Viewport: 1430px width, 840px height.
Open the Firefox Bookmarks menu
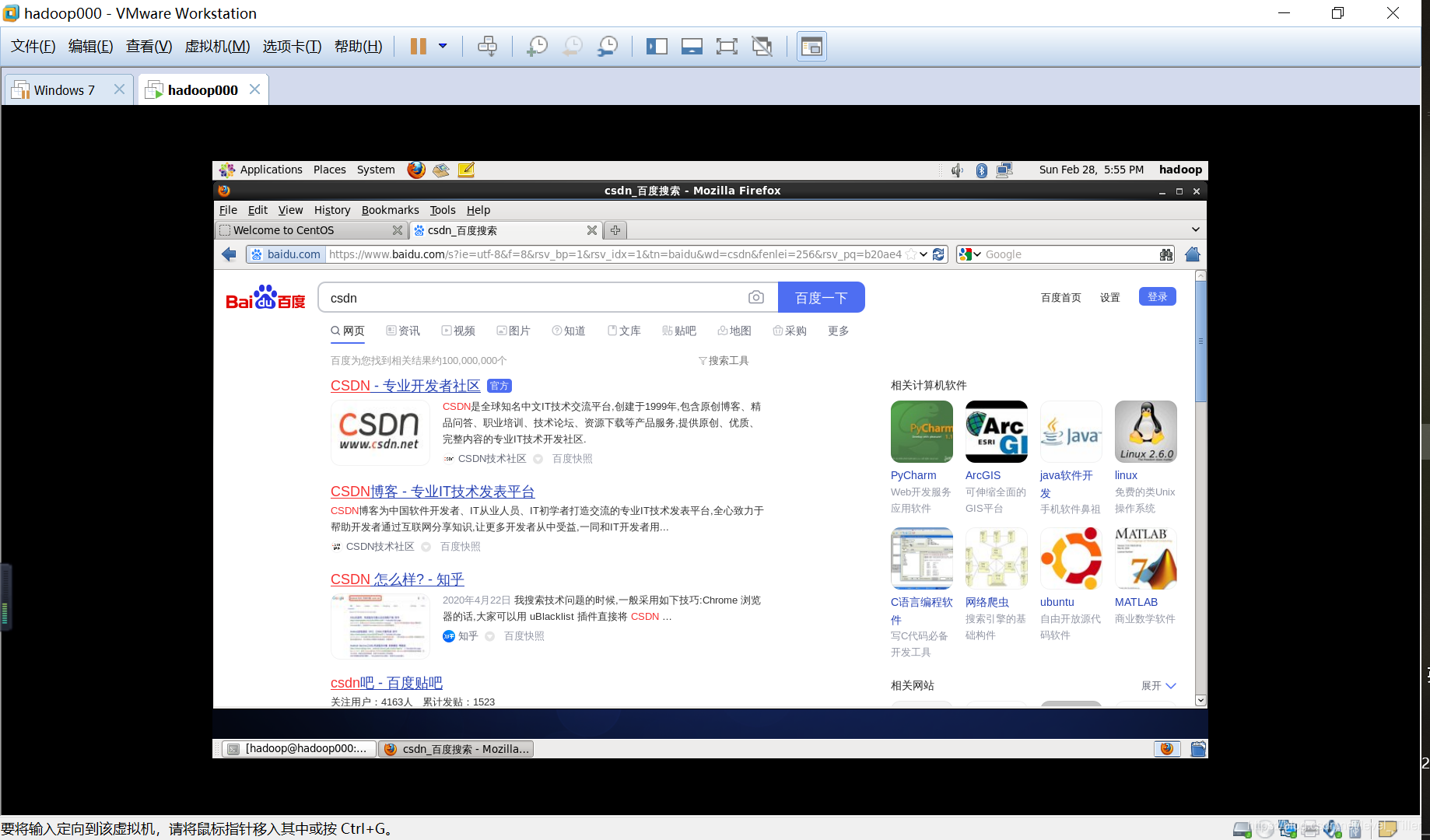390,210
